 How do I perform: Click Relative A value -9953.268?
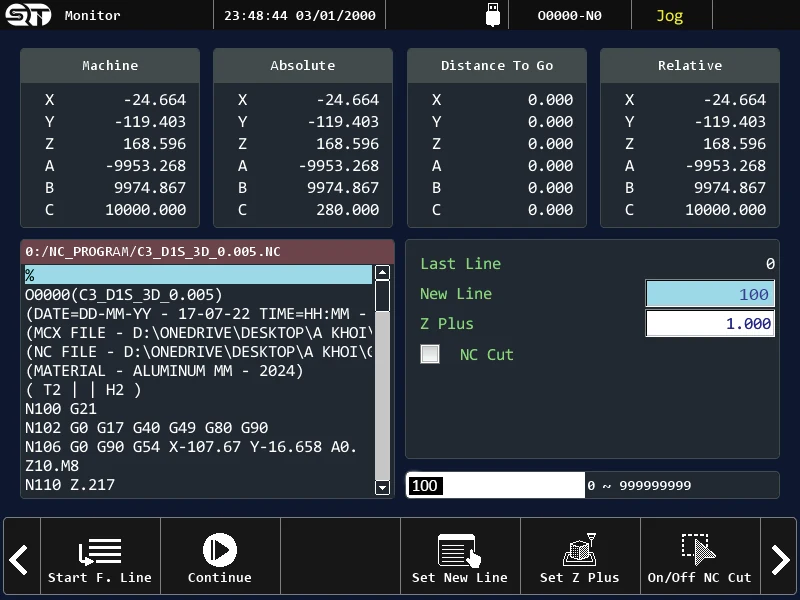(x=726, y=166)
